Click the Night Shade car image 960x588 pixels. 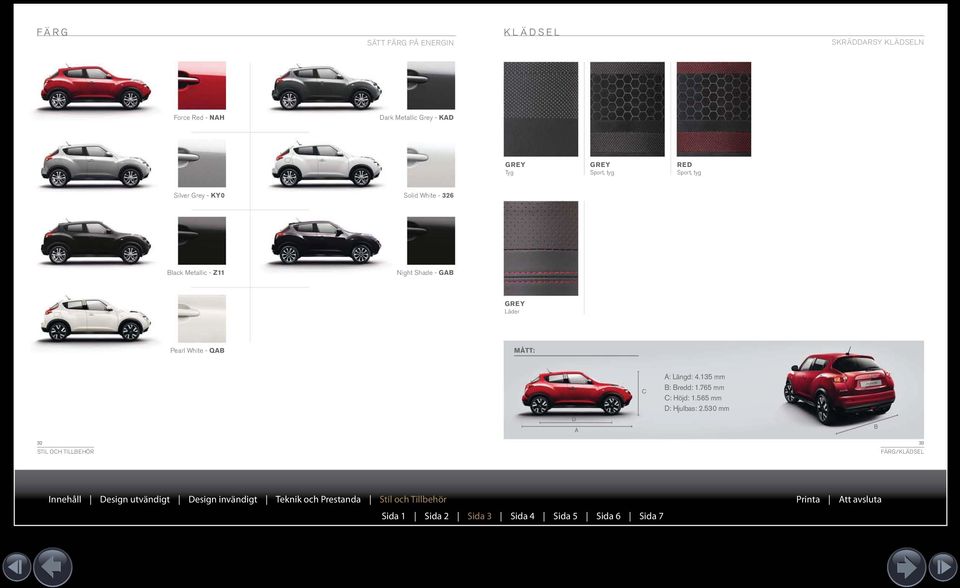pyautogui.click(x=326, y=243)
